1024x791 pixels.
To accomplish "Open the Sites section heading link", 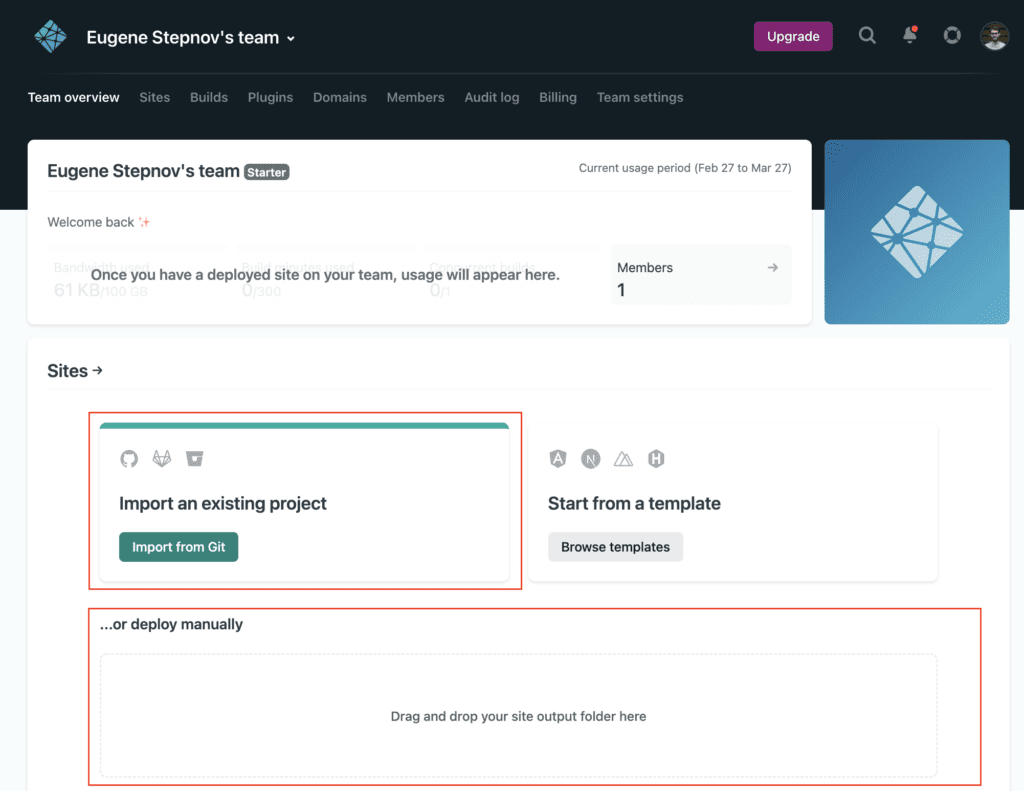I will 75,371.
